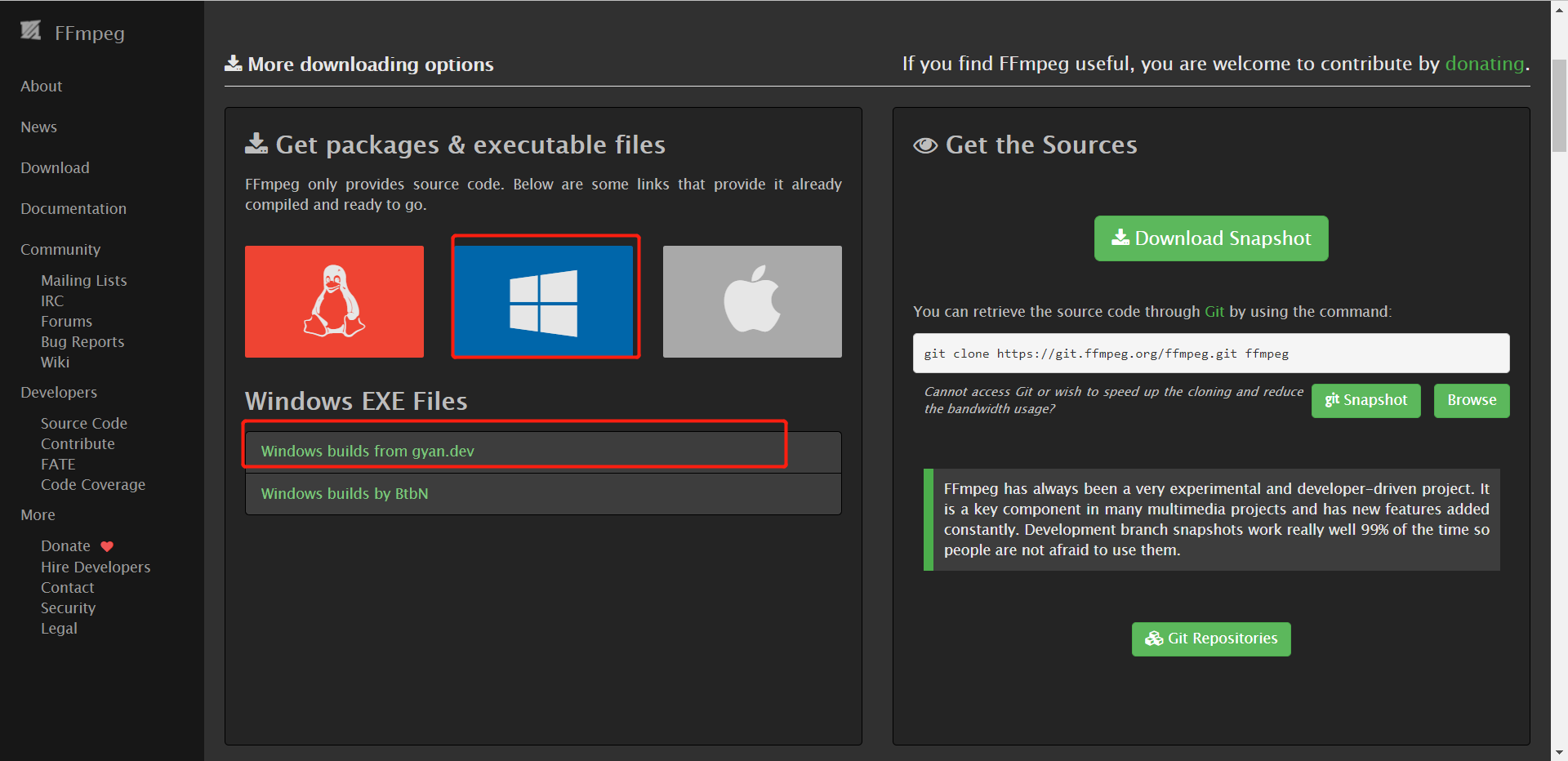Click the 'Windows EXE Files' heading
This screenshot has height=761, width=1568.
(x=356, y=402)
